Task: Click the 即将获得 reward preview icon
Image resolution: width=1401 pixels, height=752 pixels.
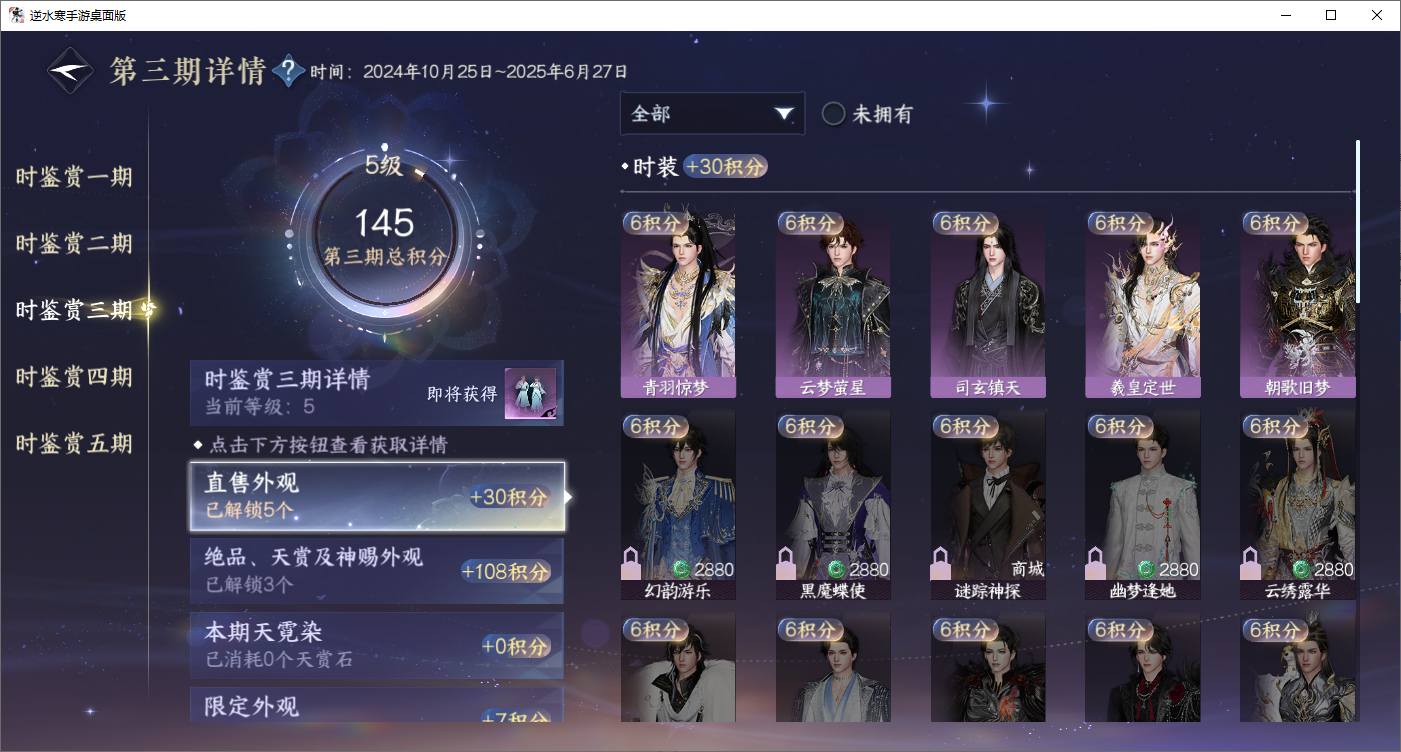Action: click(530, 393)
